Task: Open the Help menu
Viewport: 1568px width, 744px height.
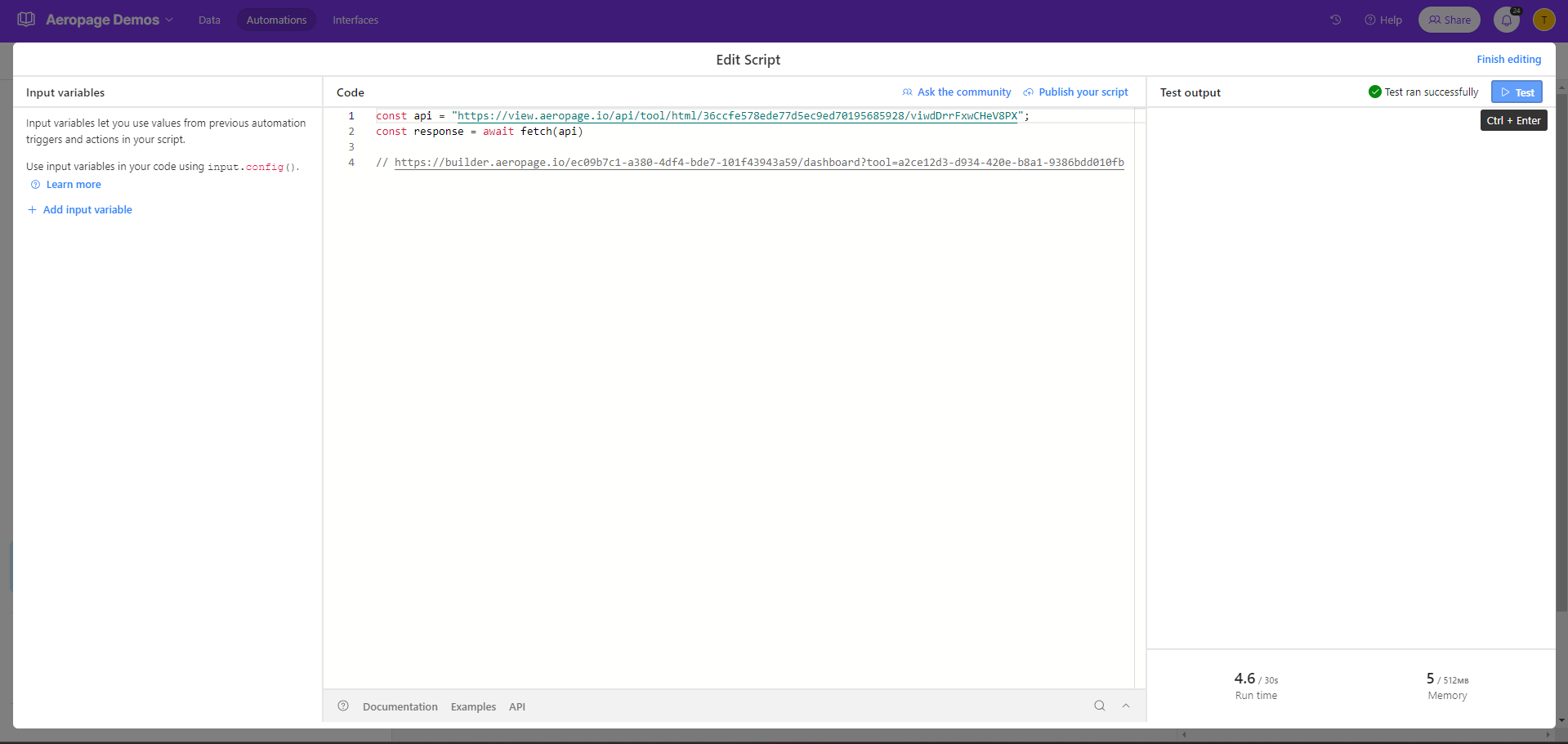Action: 1383,20
